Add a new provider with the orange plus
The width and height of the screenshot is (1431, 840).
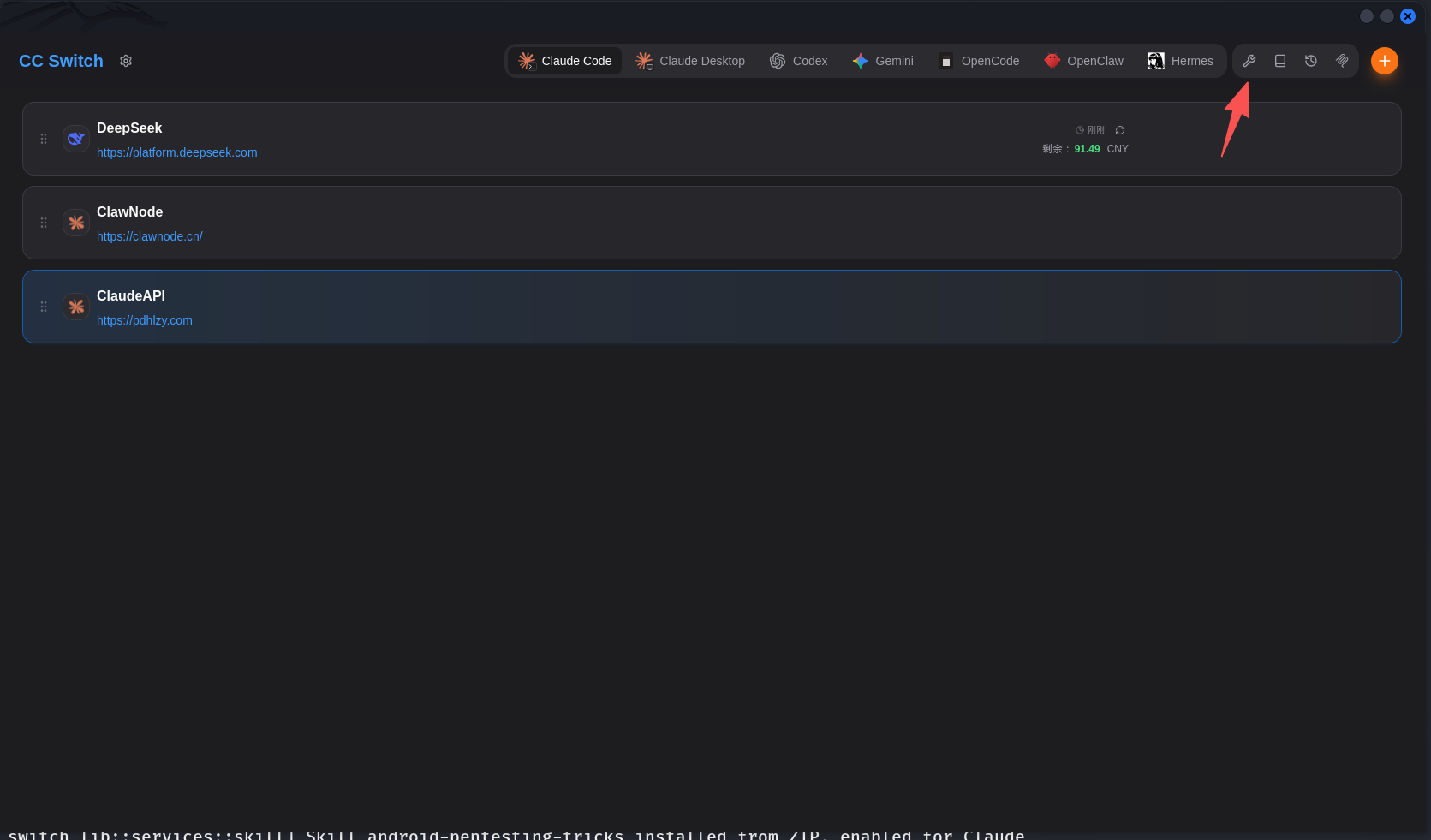pyautogui.click(x=1385, y=61)
